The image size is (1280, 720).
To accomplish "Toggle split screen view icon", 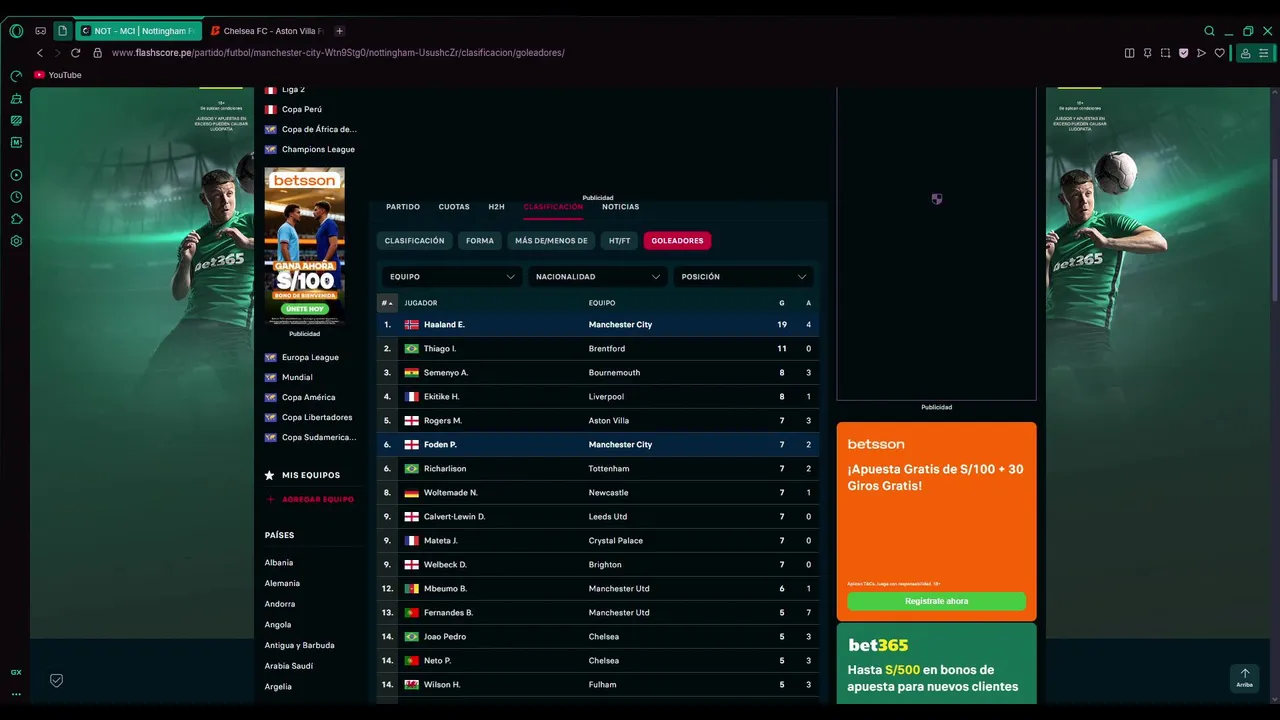I will click(1129, 53).
